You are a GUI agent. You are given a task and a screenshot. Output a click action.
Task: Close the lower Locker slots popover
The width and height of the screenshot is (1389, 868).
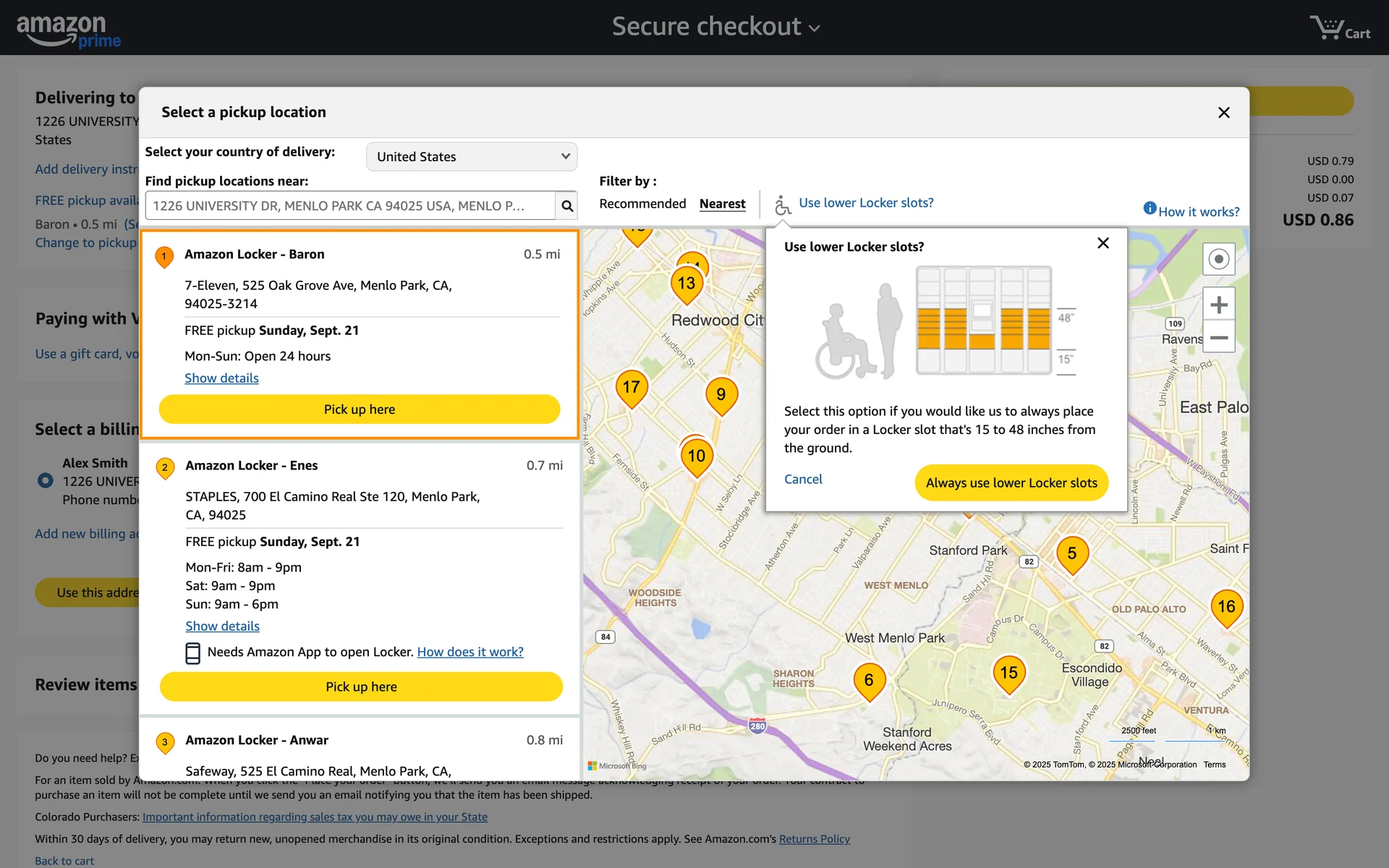tap(1103, 243)
